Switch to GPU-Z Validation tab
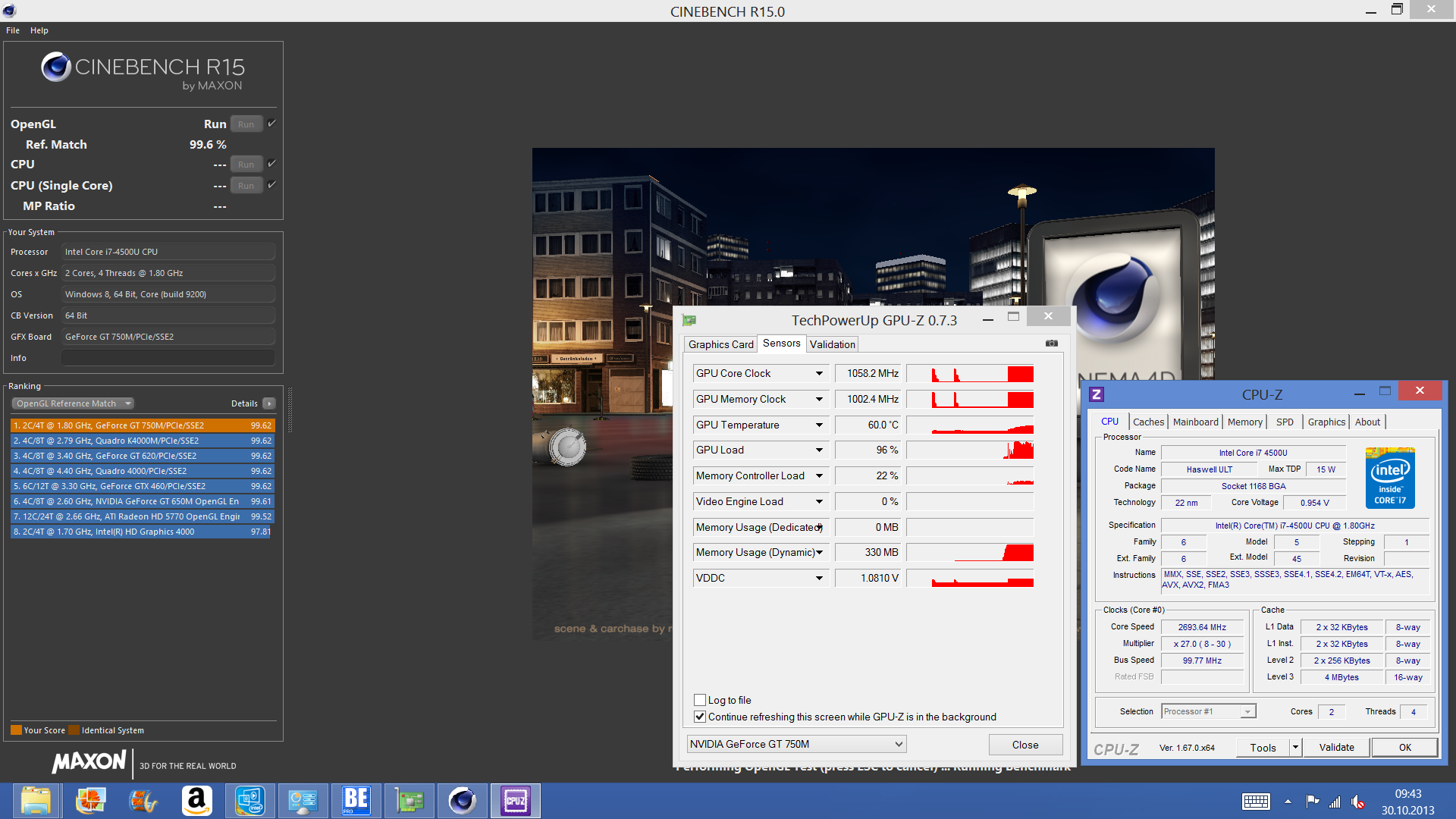This screenshot has height=819, width=1456. pyautogui.click(x=832, y=344)
